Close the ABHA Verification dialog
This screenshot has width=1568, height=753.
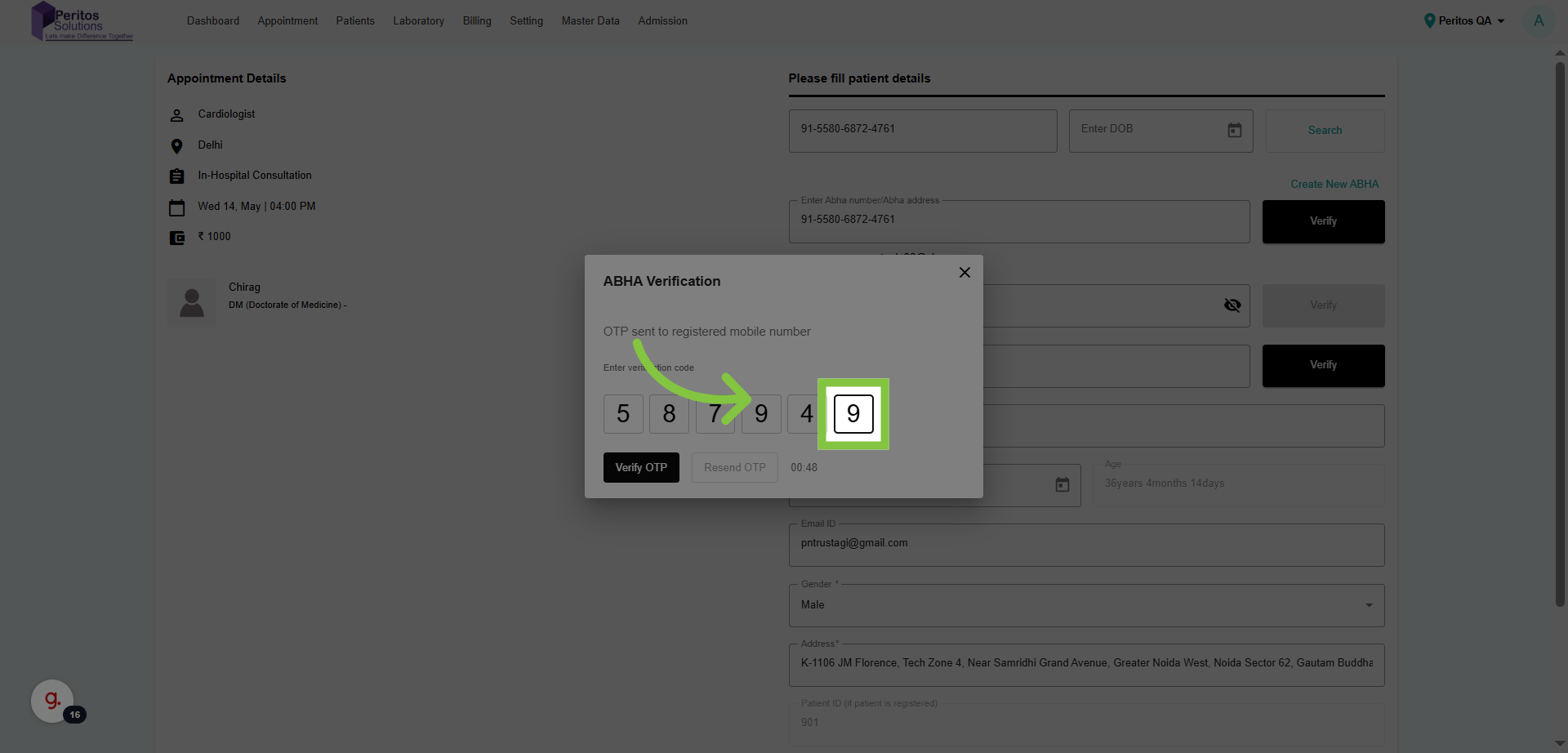pos(964,273)
